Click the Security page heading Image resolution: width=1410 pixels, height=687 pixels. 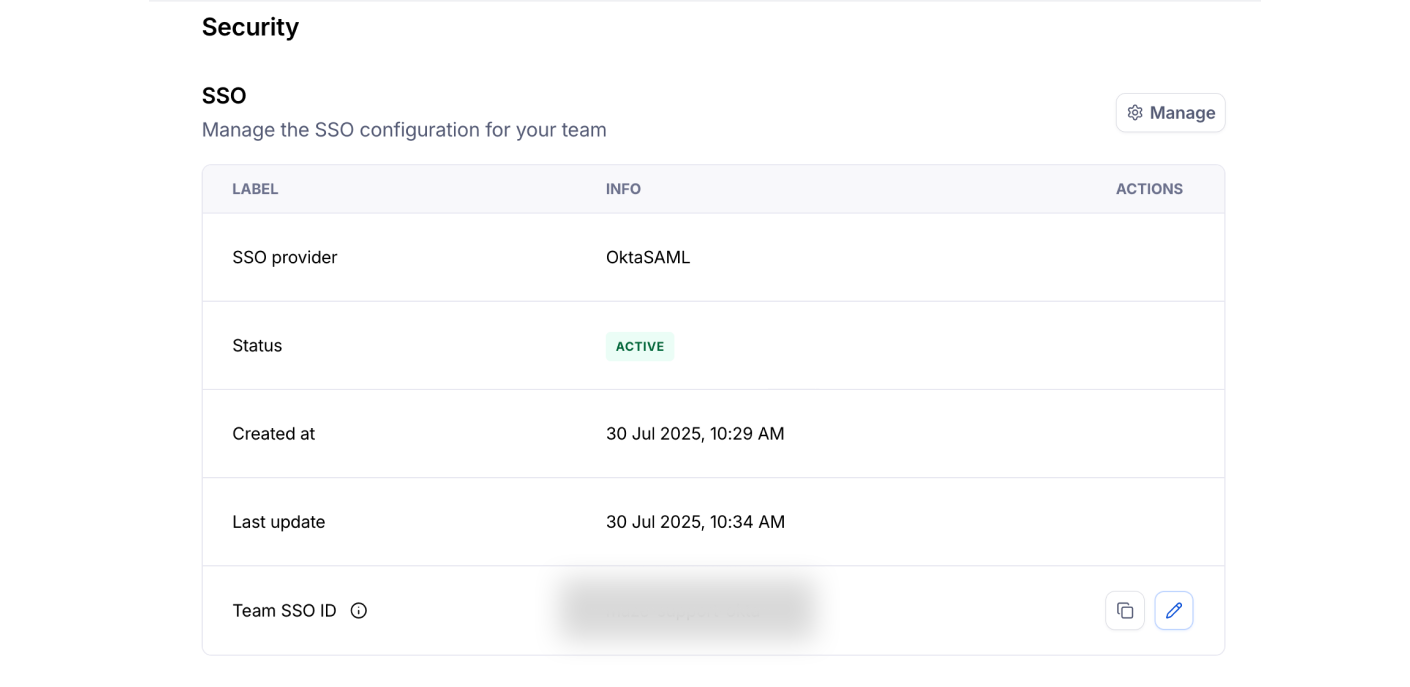[250, 27]
